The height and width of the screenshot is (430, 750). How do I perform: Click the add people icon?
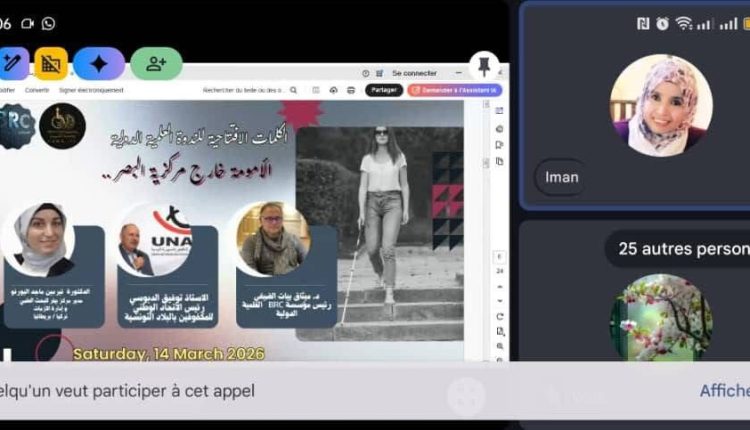(x=156, y=63)
